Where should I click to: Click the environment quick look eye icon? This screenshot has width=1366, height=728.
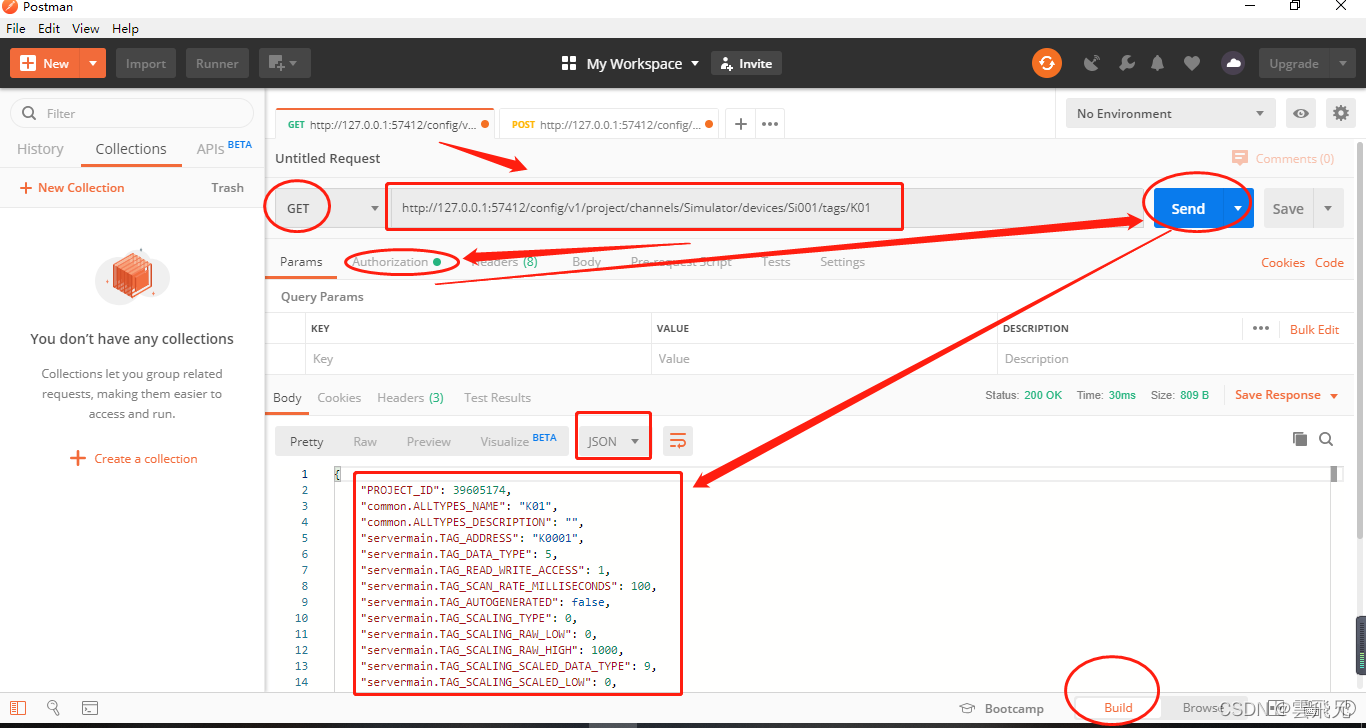1300,114
